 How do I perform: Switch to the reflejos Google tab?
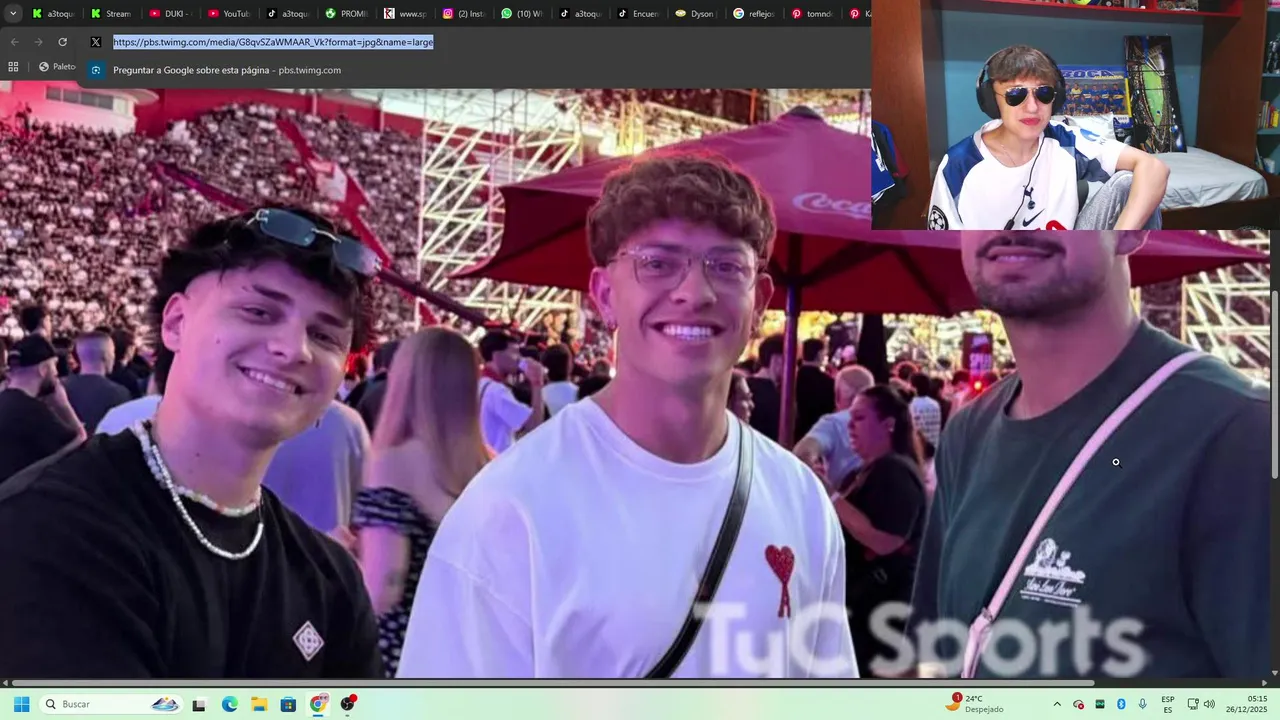point(755,14)
